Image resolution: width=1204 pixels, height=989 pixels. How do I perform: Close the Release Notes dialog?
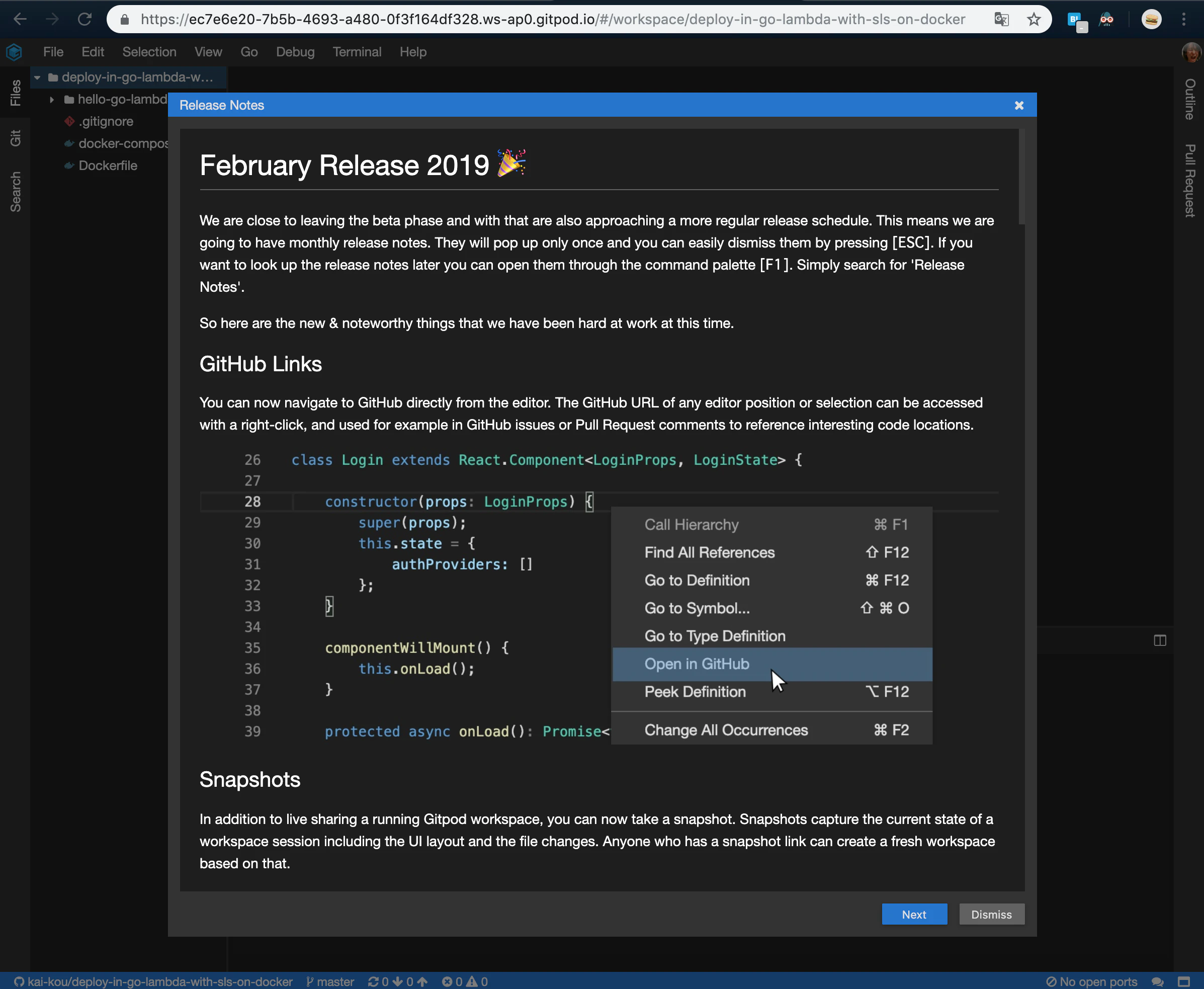point(1019,106)
